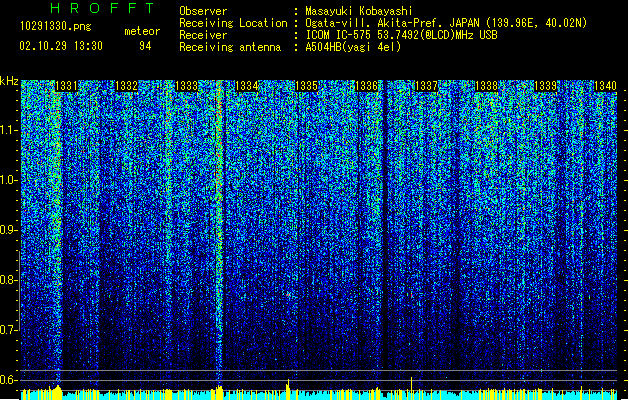Click the Receiver field label
The image size is (629, 400).
203,35
